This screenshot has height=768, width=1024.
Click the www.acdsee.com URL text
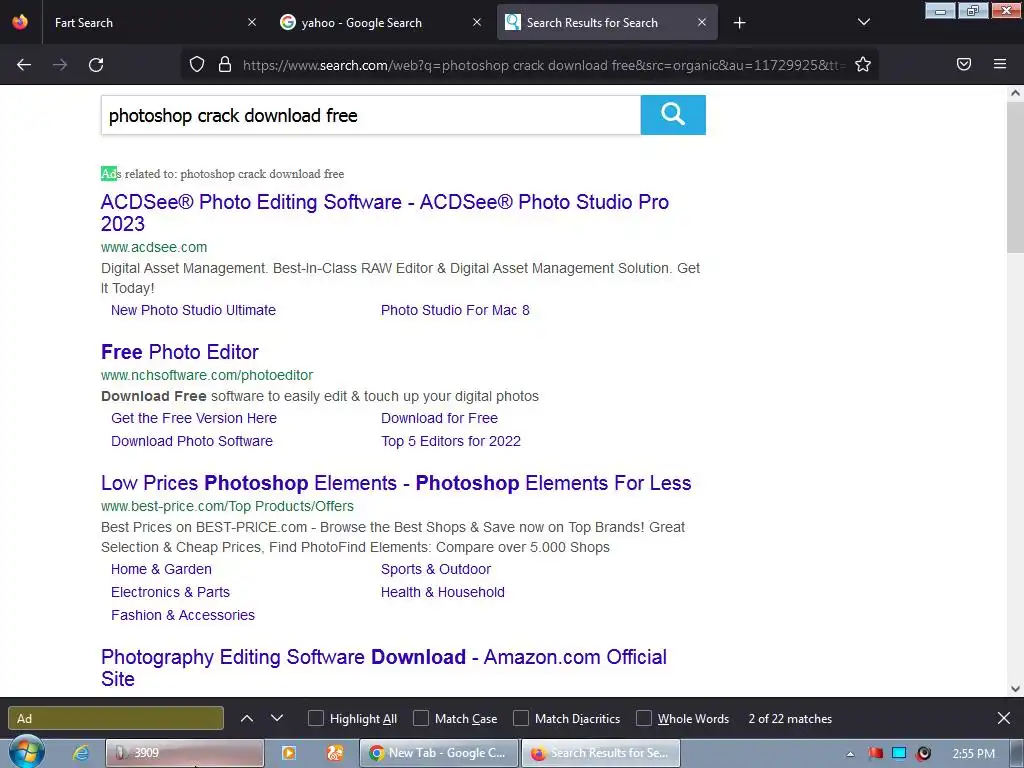pyautogui.click(x=154, y=248)
